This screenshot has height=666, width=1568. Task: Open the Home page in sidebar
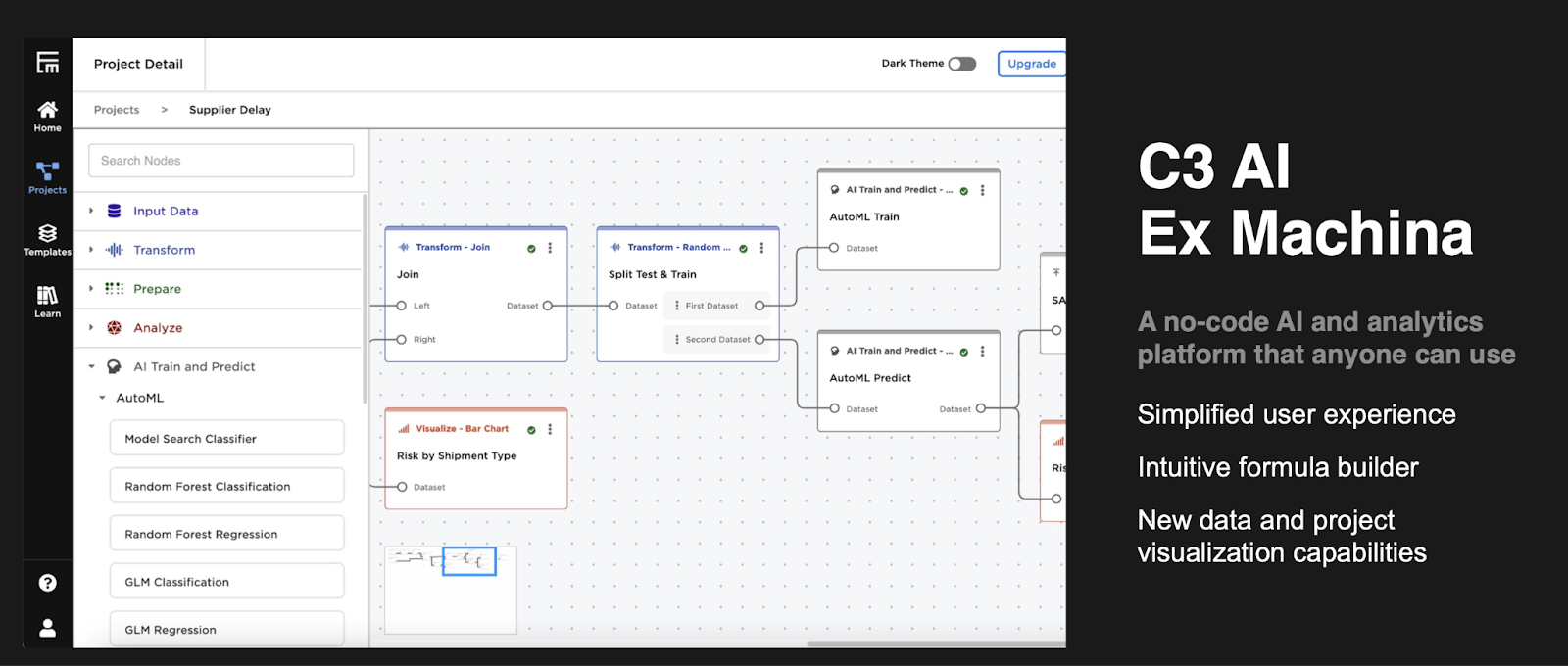[47, 115]
